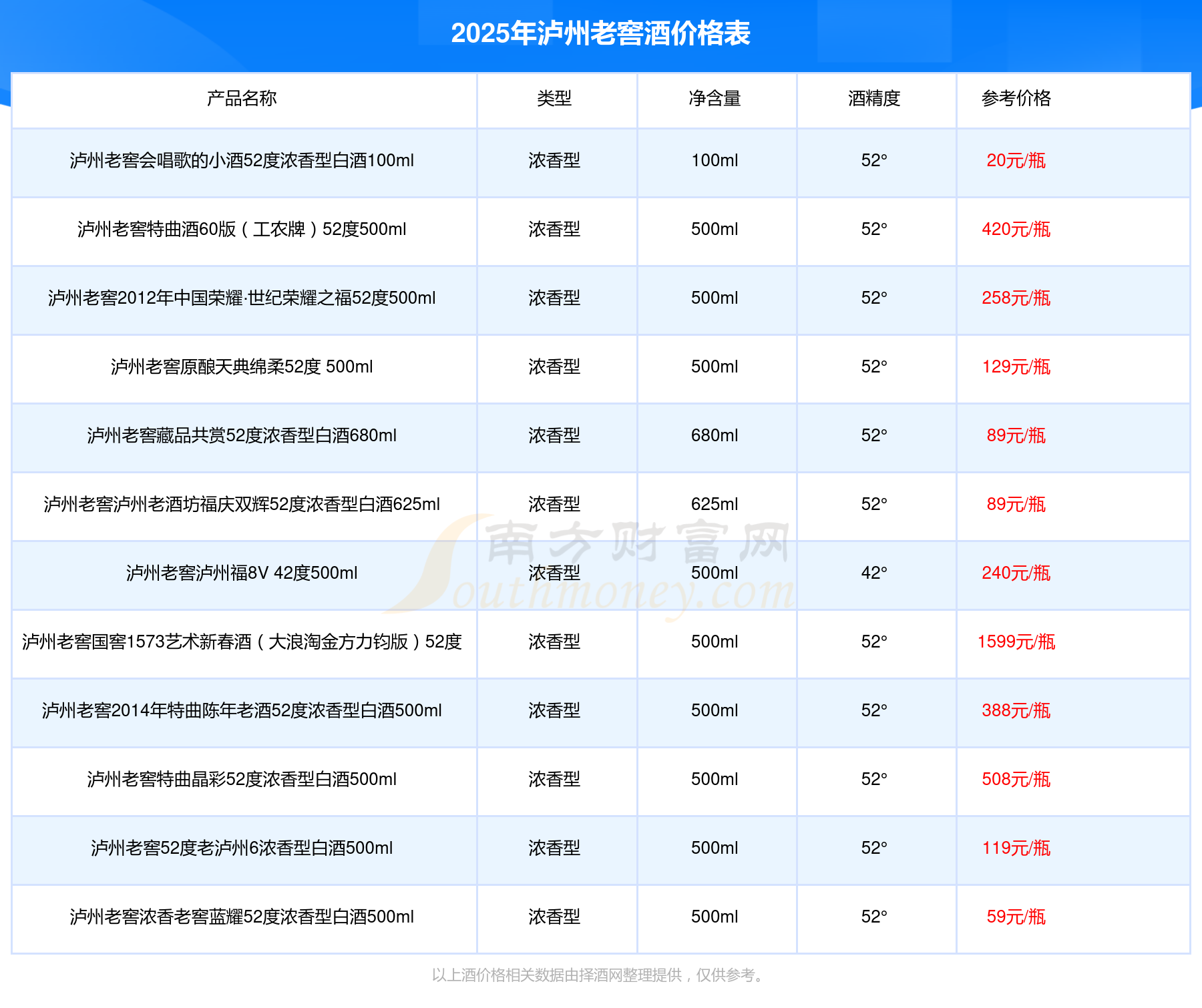Click the 59元/瓶 price

pyautogui.click(x=1016, y=917)
